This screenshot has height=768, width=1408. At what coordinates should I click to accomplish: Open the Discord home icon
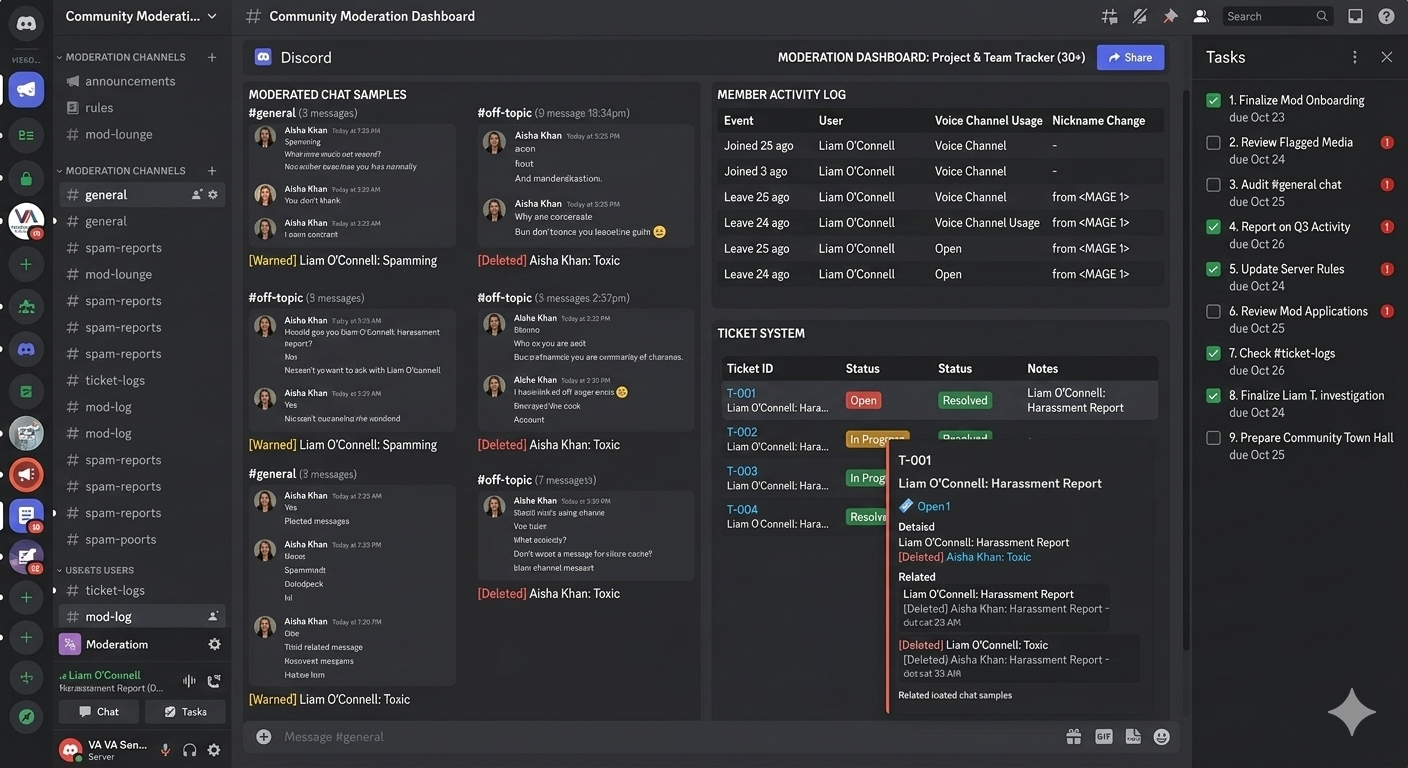click(x=26, y=23)
